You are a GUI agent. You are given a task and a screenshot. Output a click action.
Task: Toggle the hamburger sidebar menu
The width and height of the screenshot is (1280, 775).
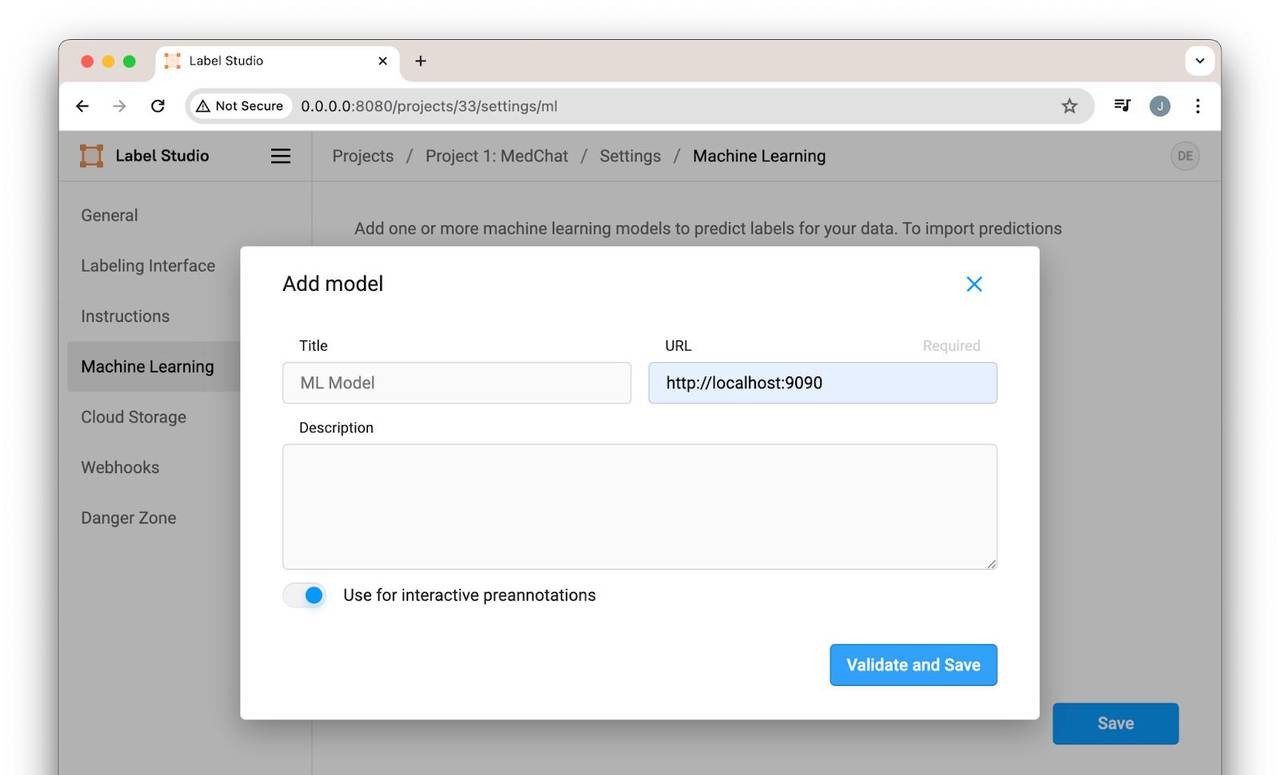click(x=281, y=156)
